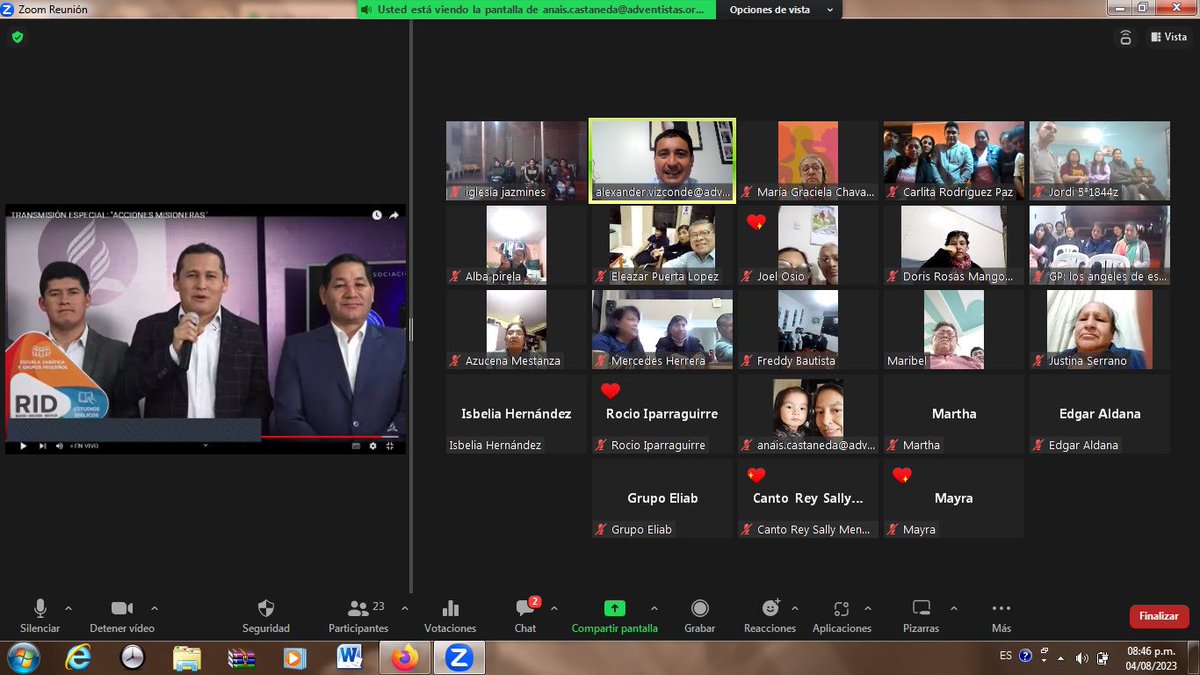1200x675 pixels.
Task: Select Grupo Eliab participant tile
Action: tap(662, 498)
